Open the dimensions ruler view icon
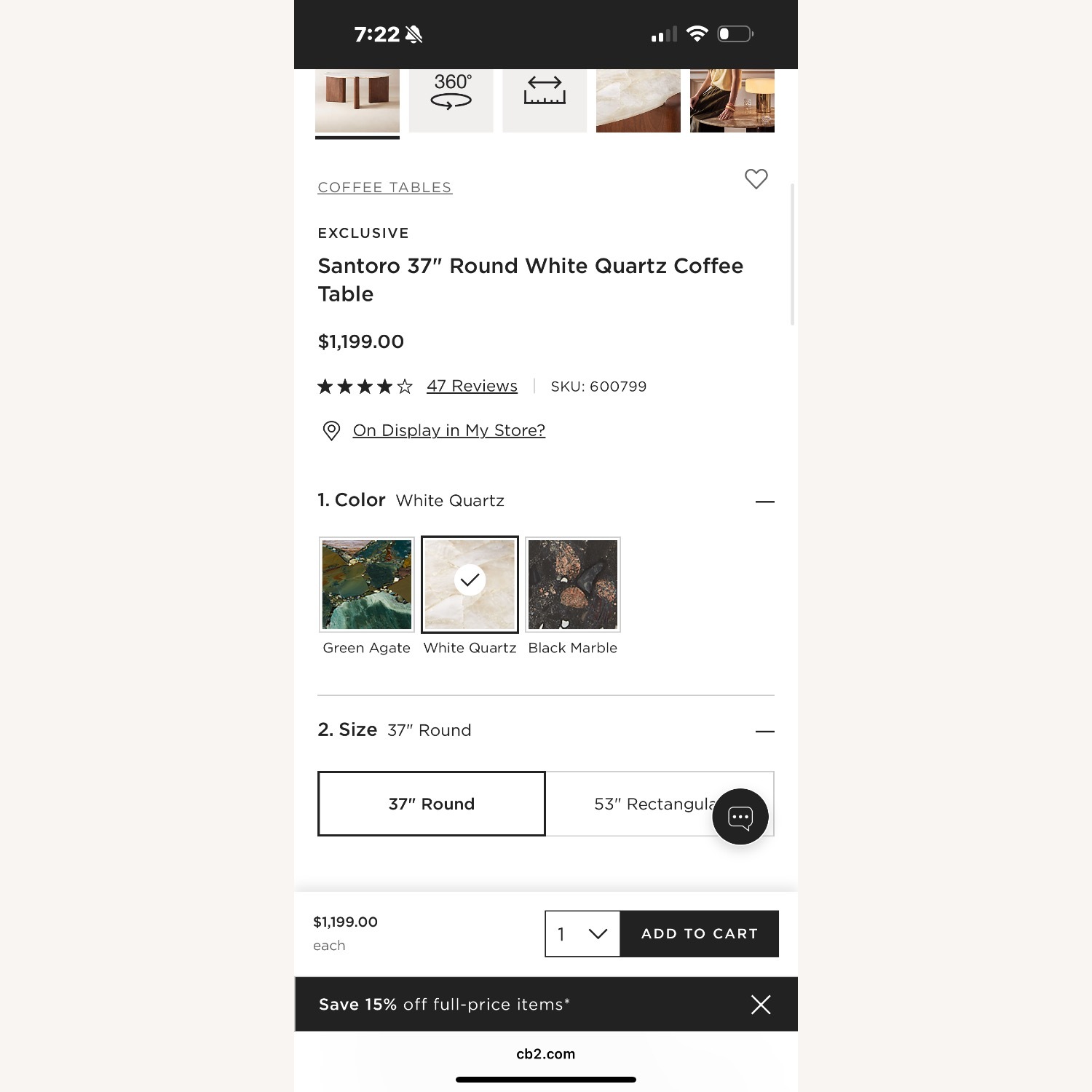The width and height of the screenshot is (1092, 1092). [x=545, y=100]
